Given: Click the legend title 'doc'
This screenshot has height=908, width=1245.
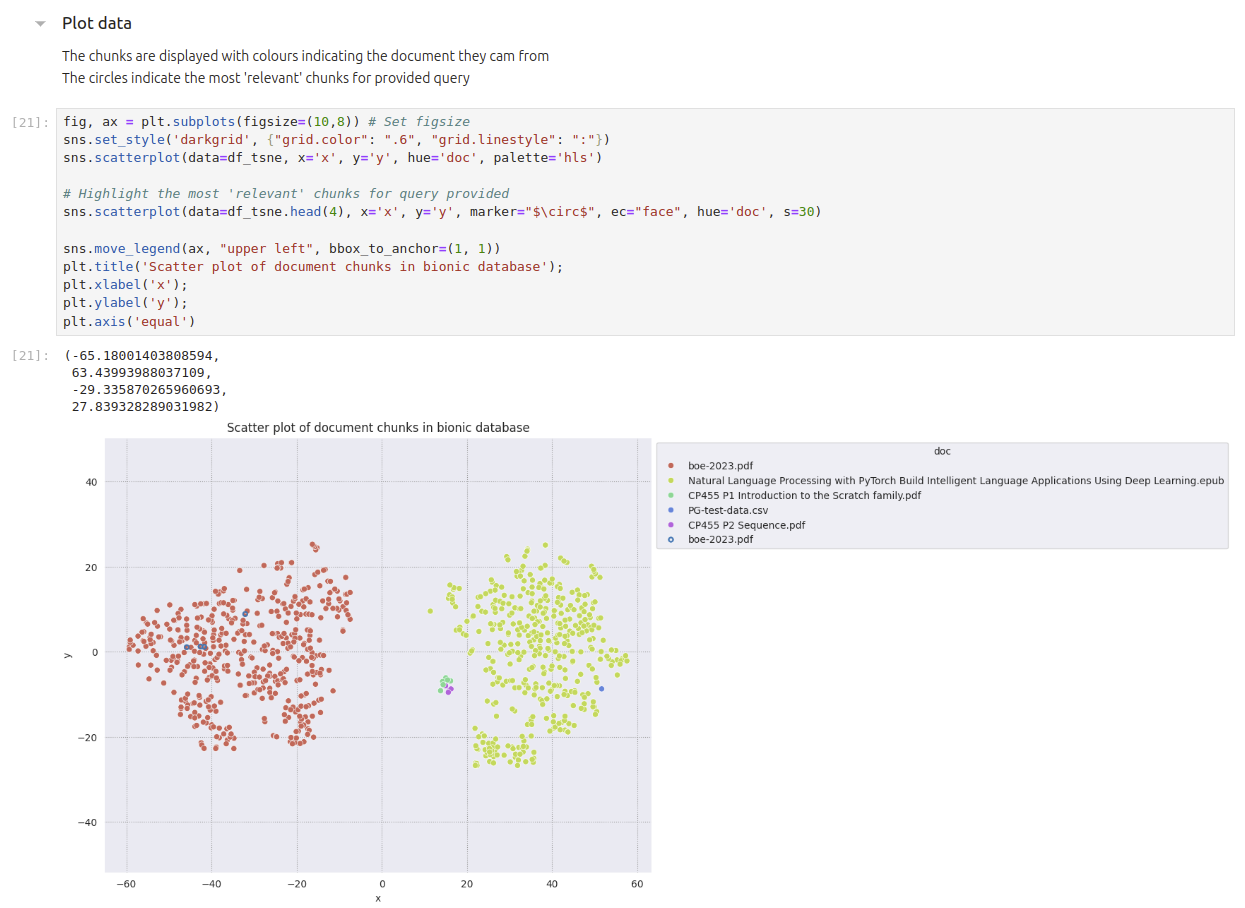Looking at the screenshot, I should [x=942, y=451].
